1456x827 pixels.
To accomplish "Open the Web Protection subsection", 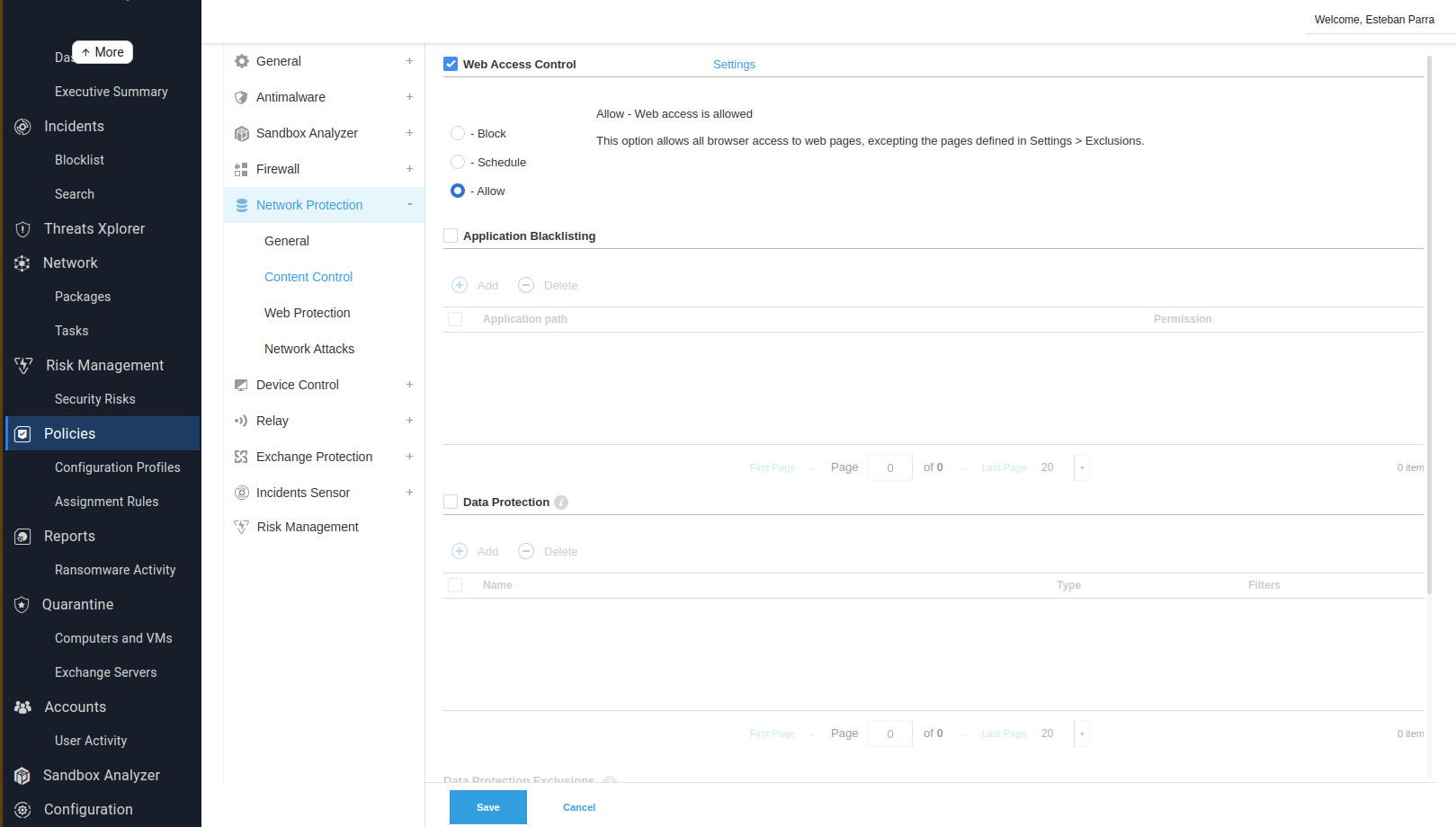I will 307,313.
